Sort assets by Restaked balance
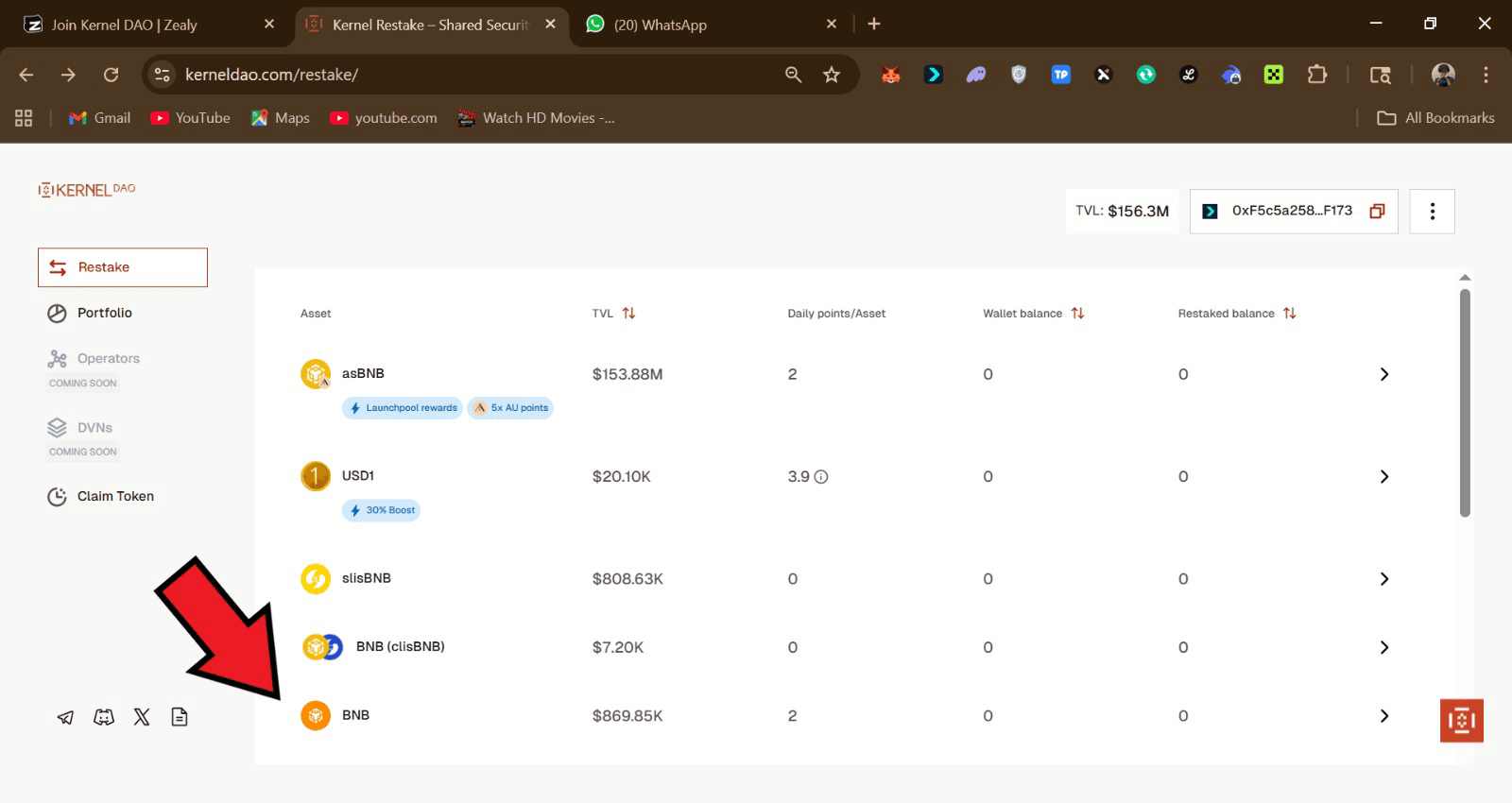 coord(1289,314)
